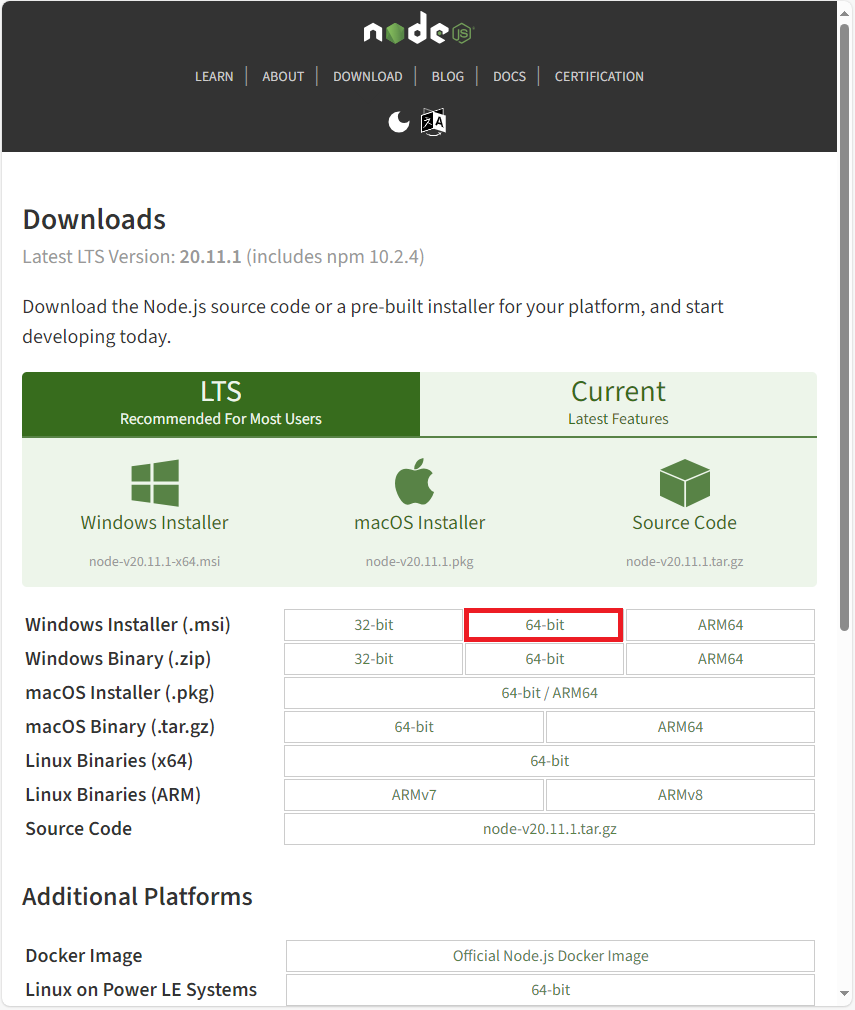
Task: Download macOS Binary .tar.gz ARM64
Action: (x=680, y=727)
